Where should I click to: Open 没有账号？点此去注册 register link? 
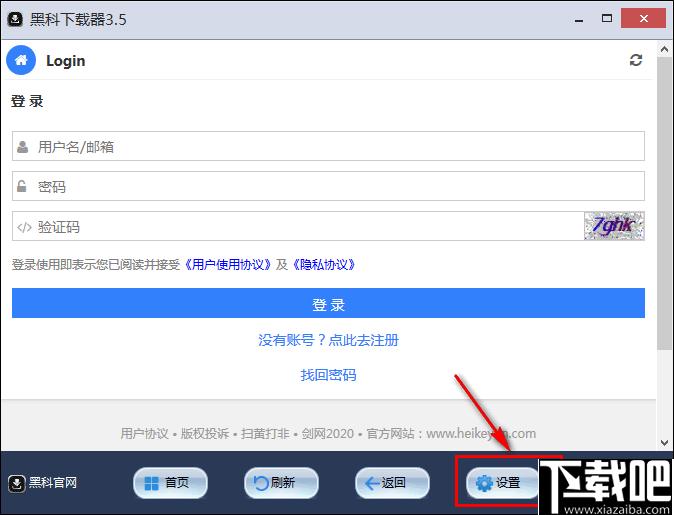(328, 340)
